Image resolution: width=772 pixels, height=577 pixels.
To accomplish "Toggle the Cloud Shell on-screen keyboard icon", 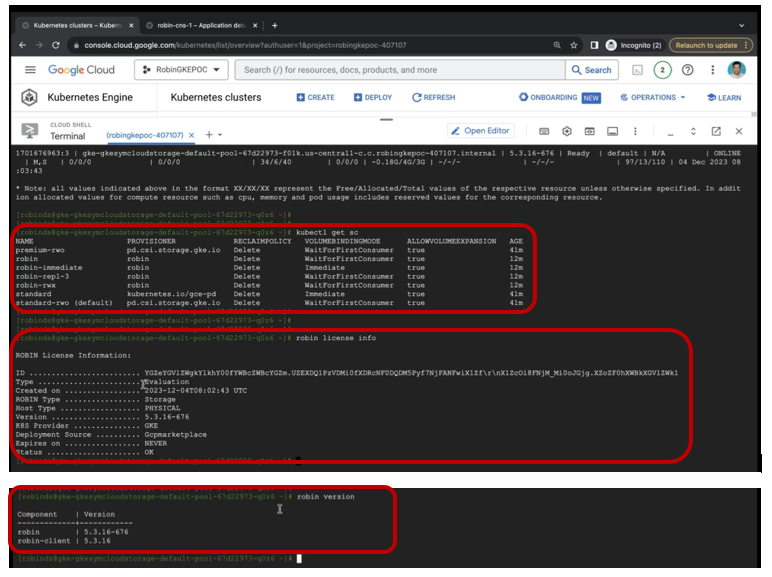I will point(544,131).
